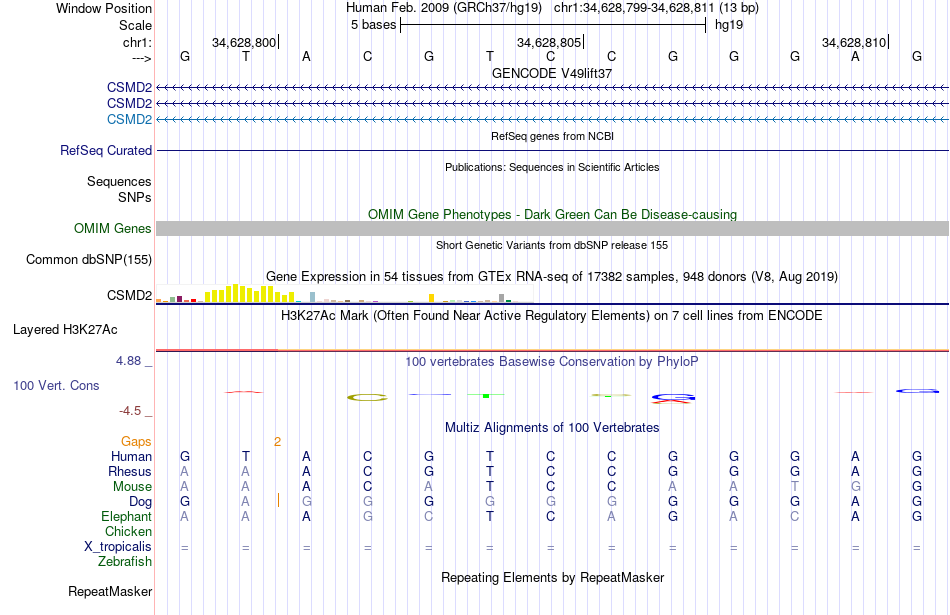Image resolution: width=950 pixels, height=615 pixels.
Task: Click the yellow GTEx expression bars
Action: pyautogui.click(x=249, y=293)
